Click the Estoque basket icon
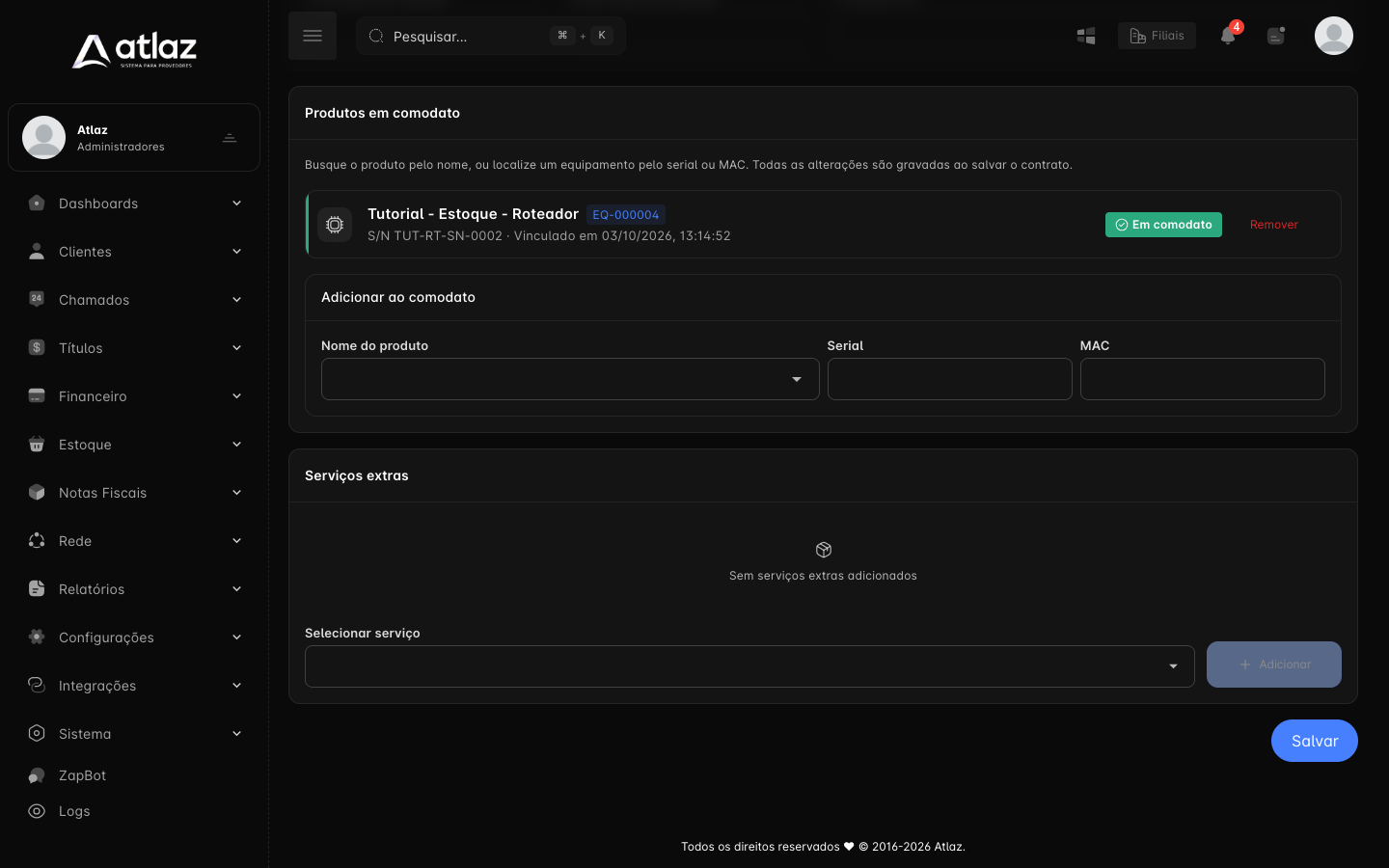Image resolution: width=1389 pixels, height=868 pixels. (x=37, y=444)
